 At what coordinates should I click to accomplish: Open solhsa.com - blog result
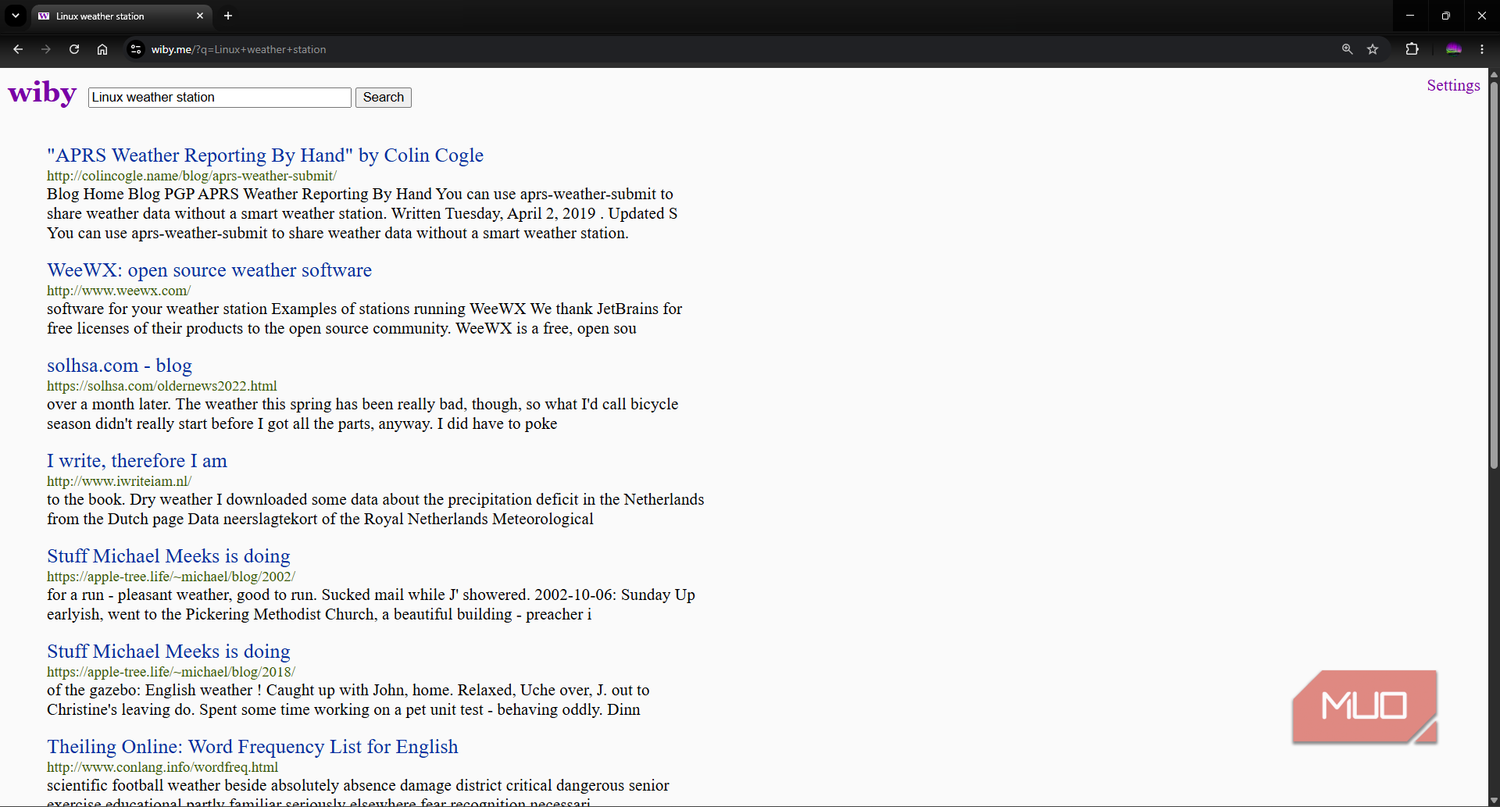tap(119, 365)
